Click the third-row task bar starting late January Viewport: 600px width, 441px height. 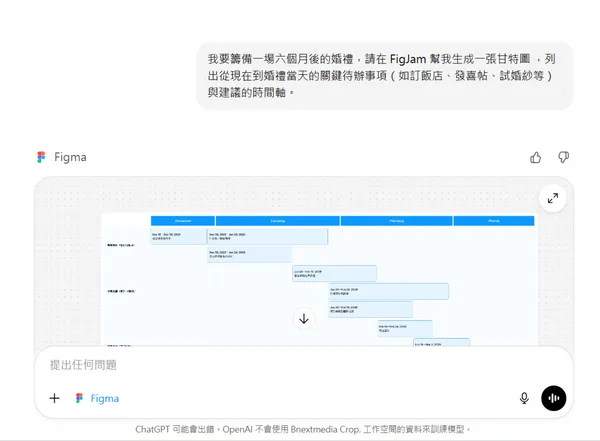[334, 273]
